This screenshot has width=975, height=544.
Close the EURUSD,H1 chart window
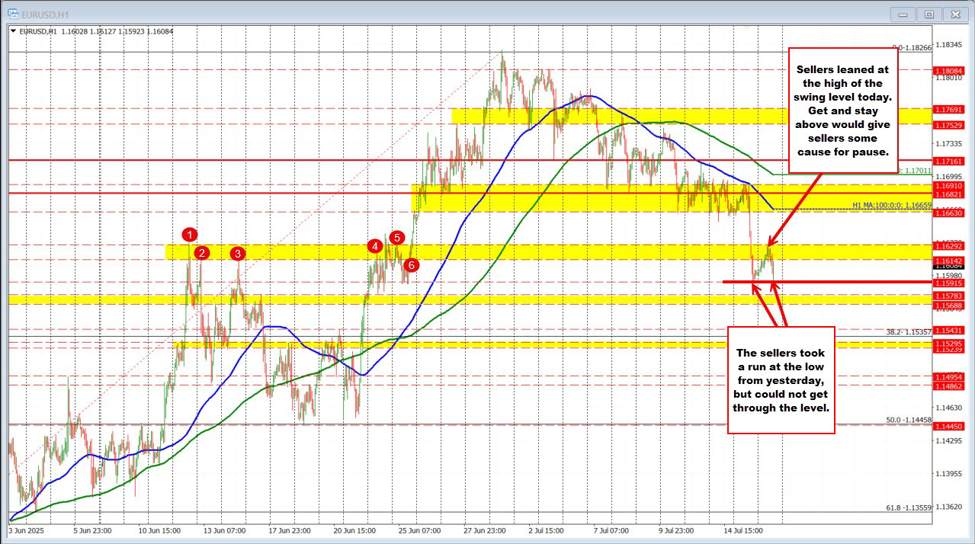click(x=952, y=14)
